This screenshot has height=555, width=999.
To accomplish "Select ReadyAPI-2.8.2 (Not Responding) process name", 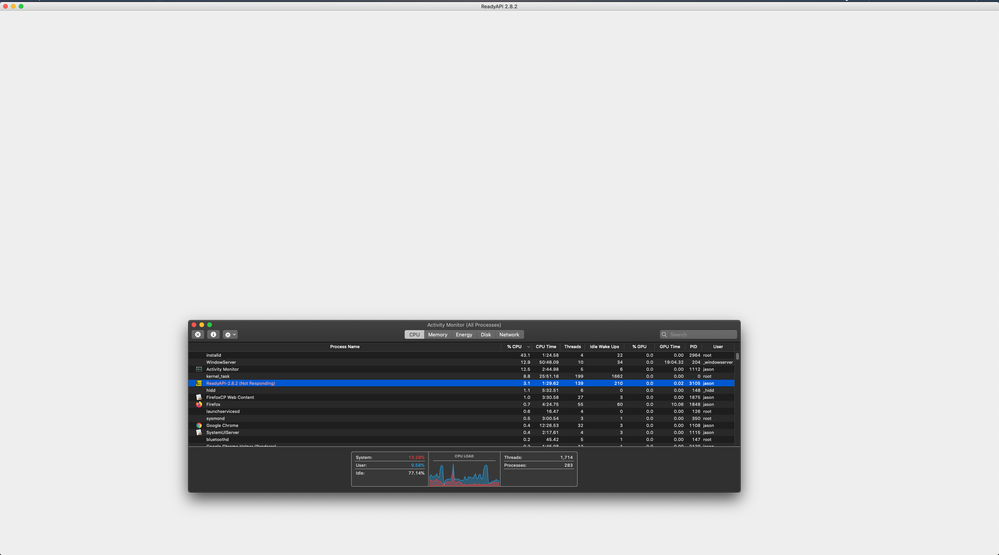I will click(x=241, y=384).
